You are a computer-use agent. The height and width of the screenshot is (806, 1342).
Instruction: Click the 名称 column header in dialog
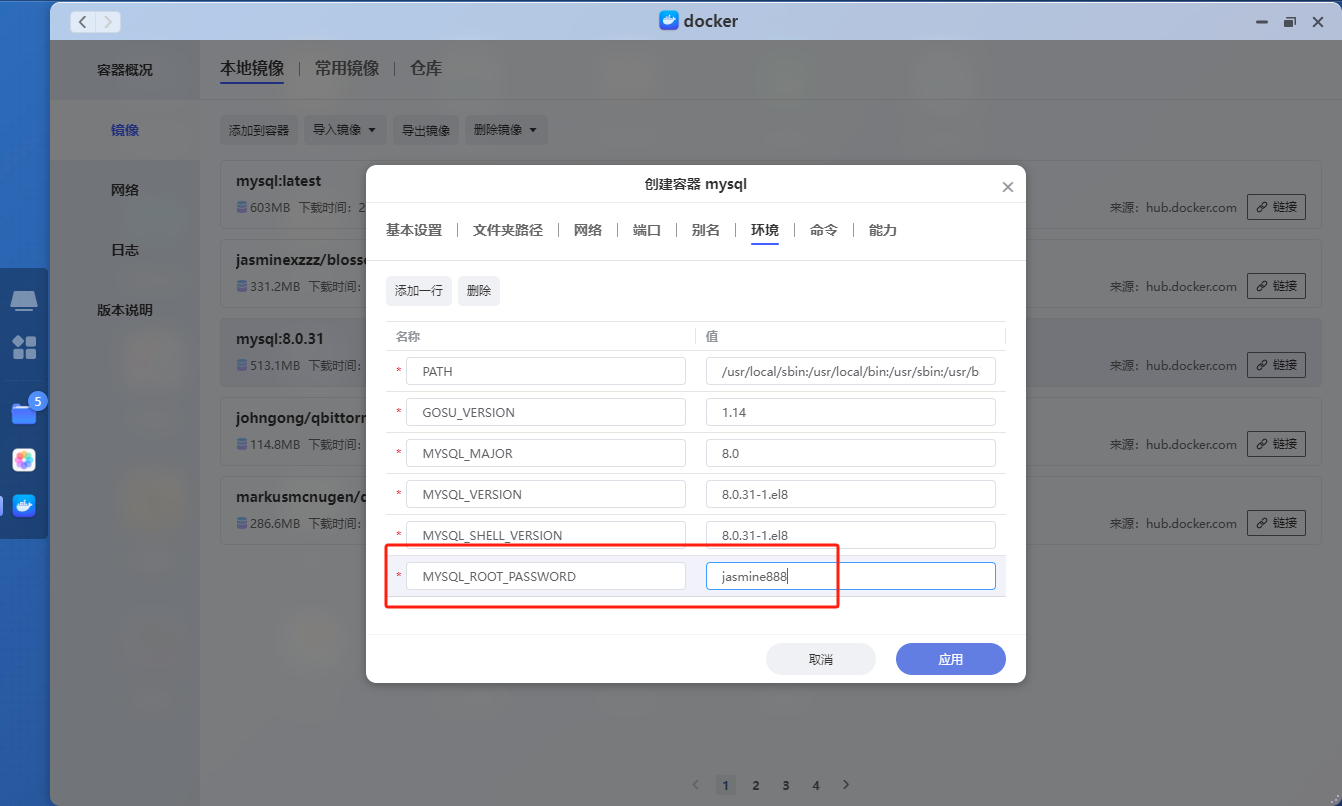(x=408, y=336)
